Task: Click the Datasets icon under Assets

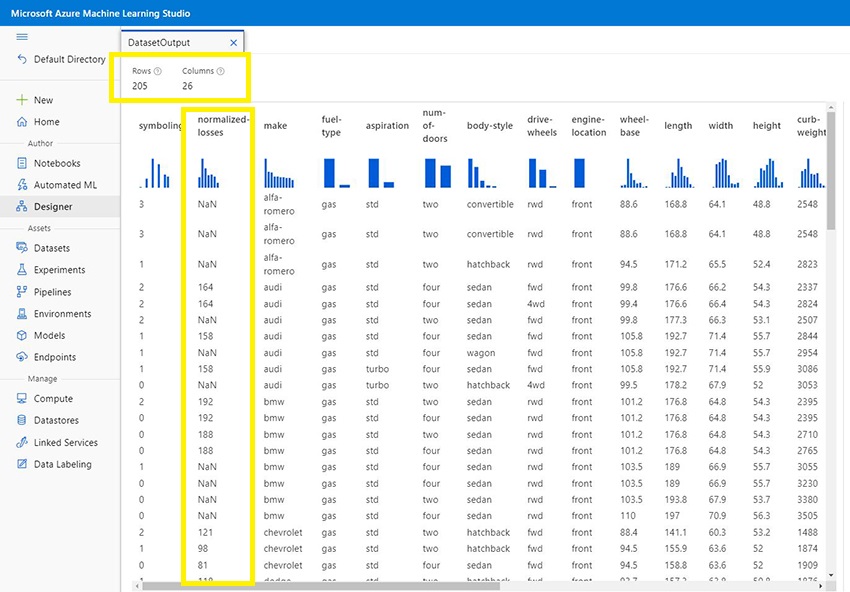Action: click(x=22, y=248)
